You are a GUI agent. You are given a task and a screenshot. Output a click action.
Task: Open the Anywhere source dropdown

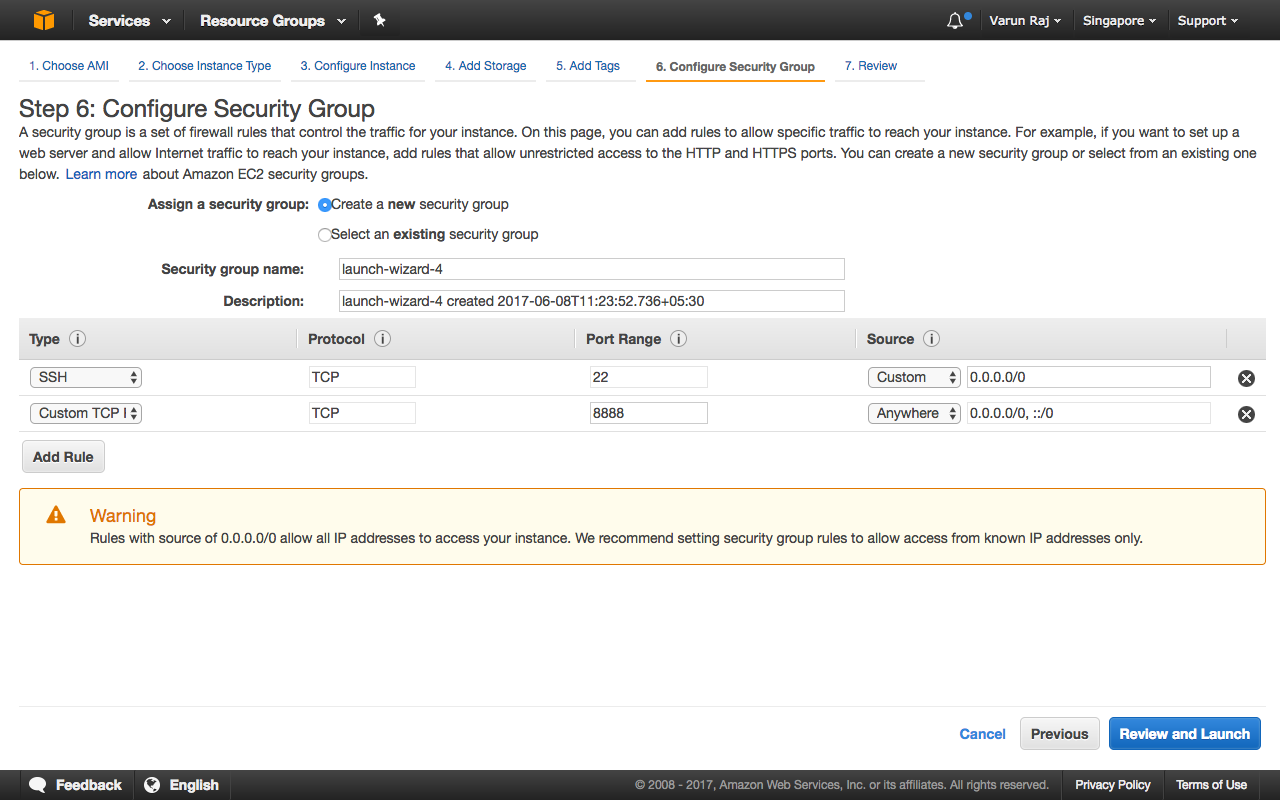[x=914, y=413]
